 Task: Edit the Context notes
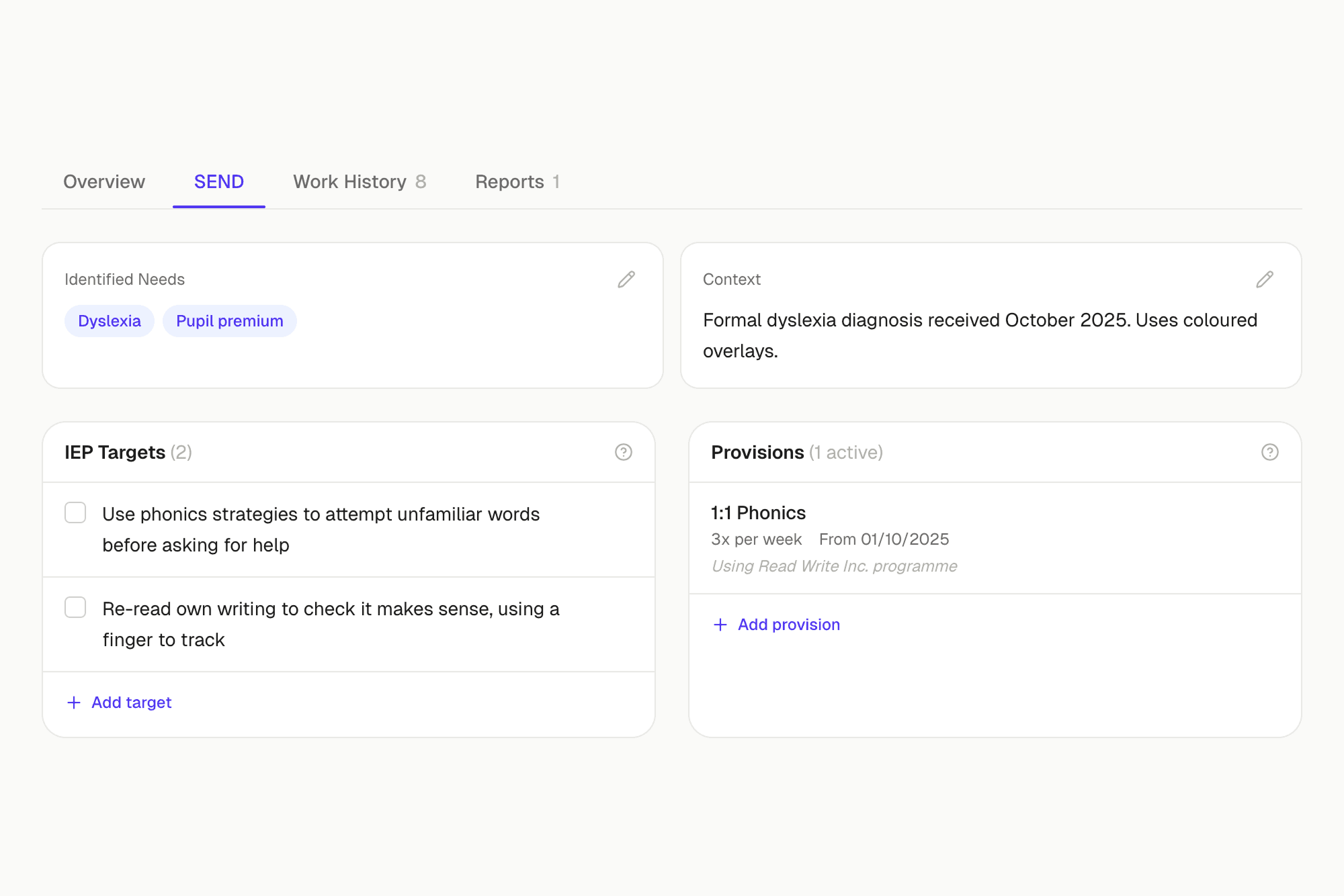tap(1265, 279)
